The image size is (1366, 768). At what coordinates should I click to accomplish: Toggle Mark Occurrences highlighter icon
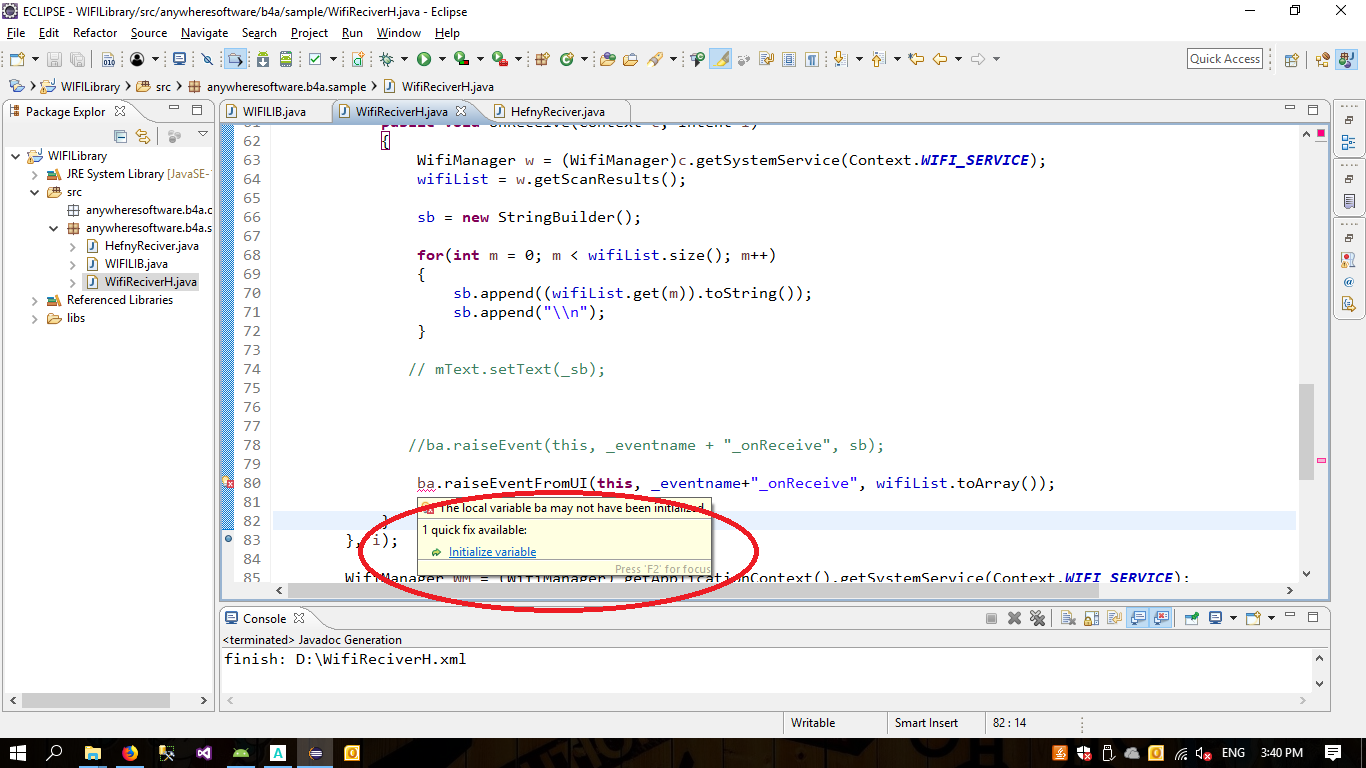pos(721,59)
